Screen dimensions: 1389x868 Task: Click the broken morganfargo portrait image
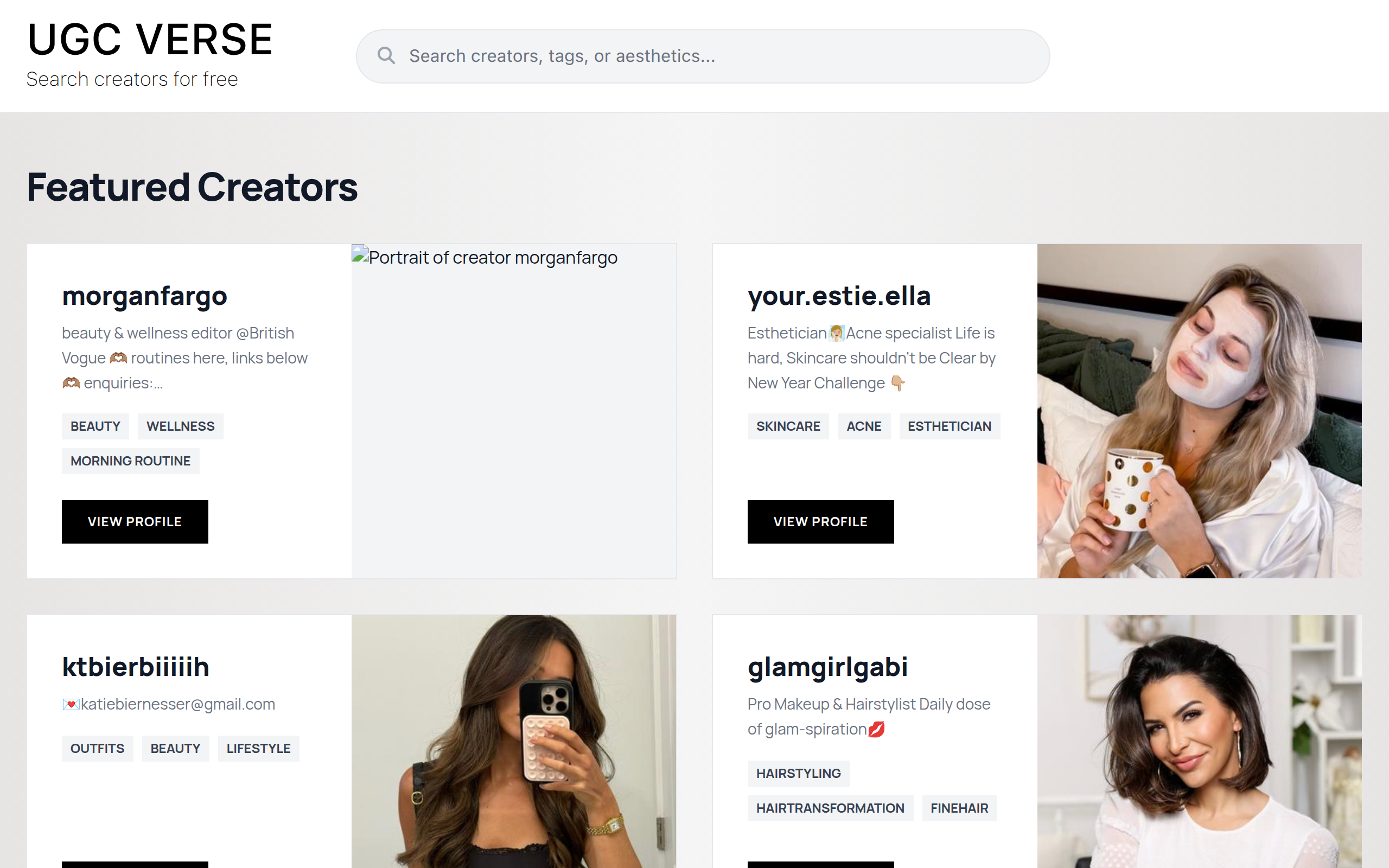coord(514,411)
